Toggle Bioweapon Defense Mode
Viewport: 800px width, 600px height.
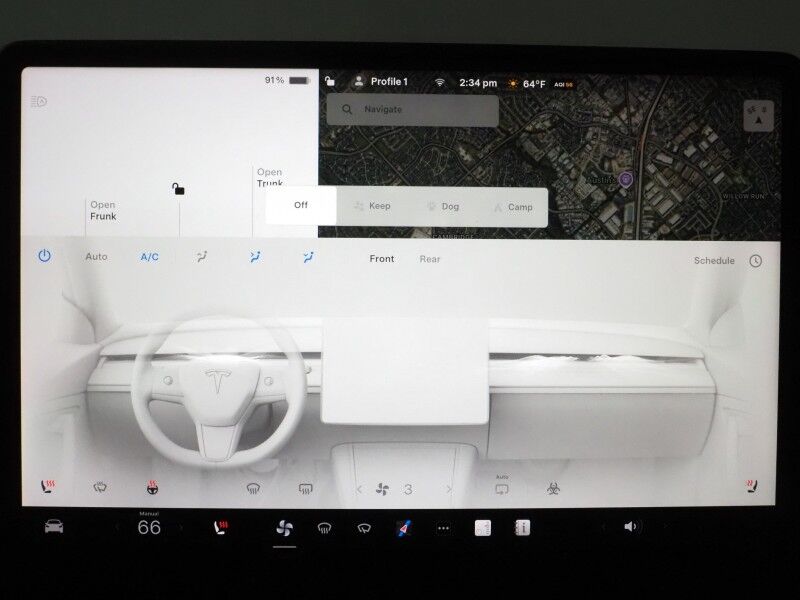[x=552, y=487]
